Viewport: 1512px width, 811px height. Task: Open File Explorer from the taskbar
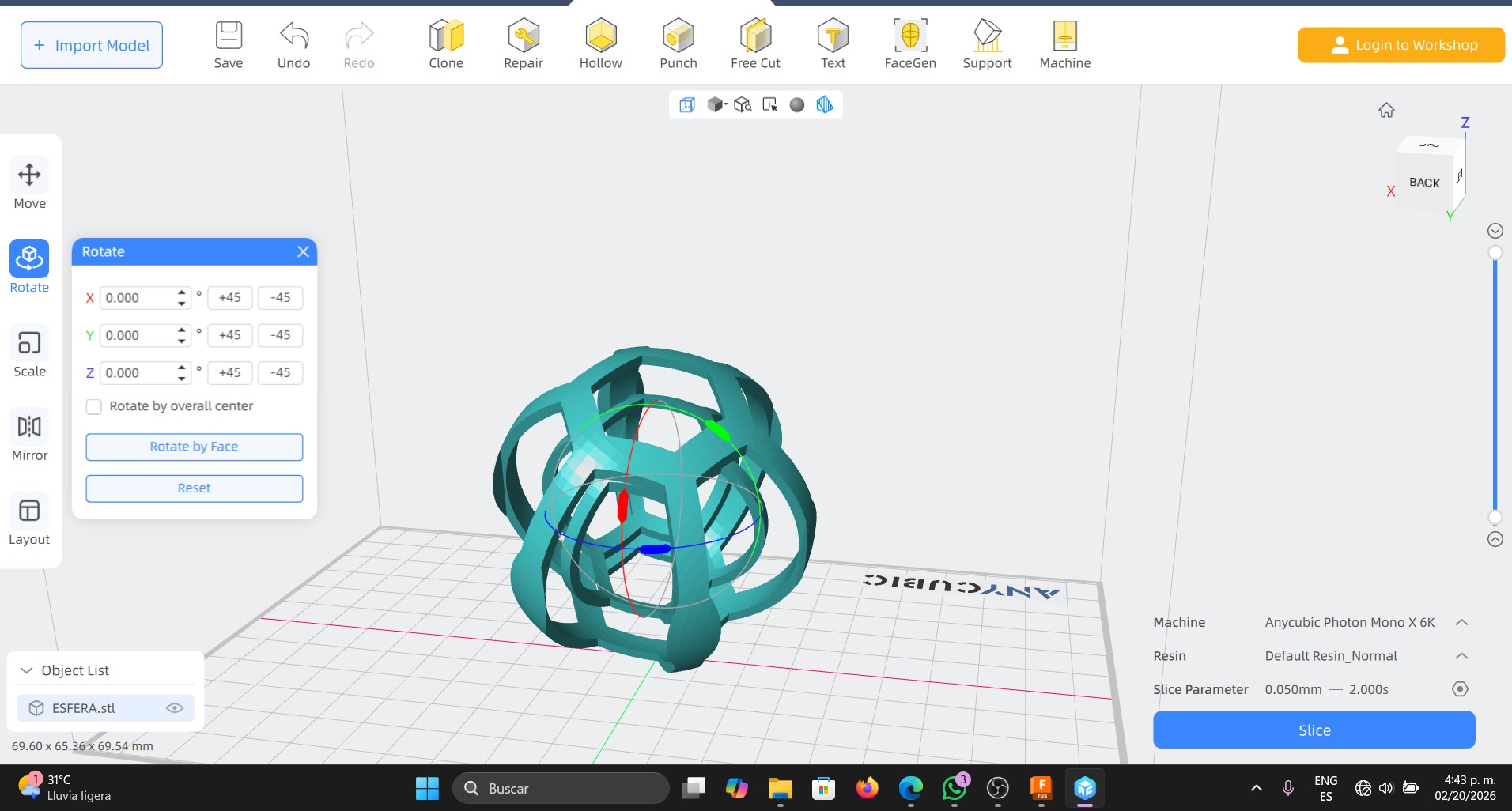(780, 788)
